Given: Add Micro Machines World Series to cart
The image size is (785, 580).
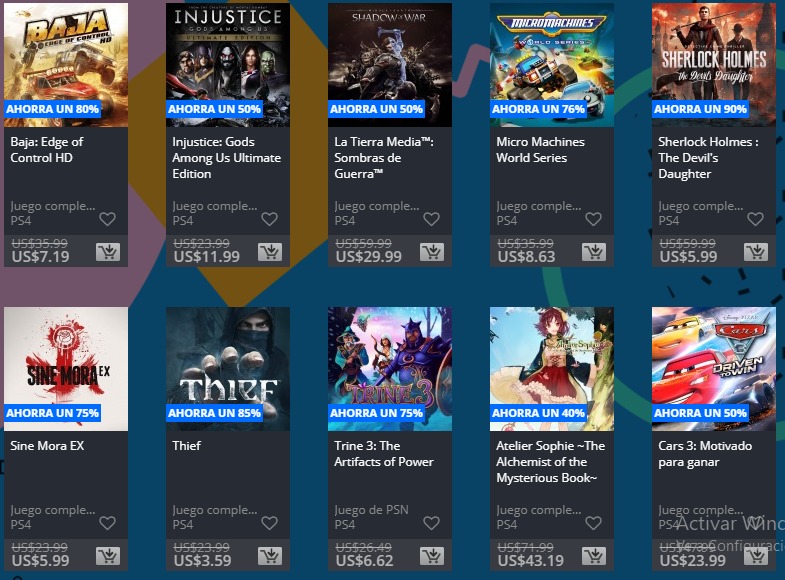Looking at the screenshot, I should (x=594, y=252).
